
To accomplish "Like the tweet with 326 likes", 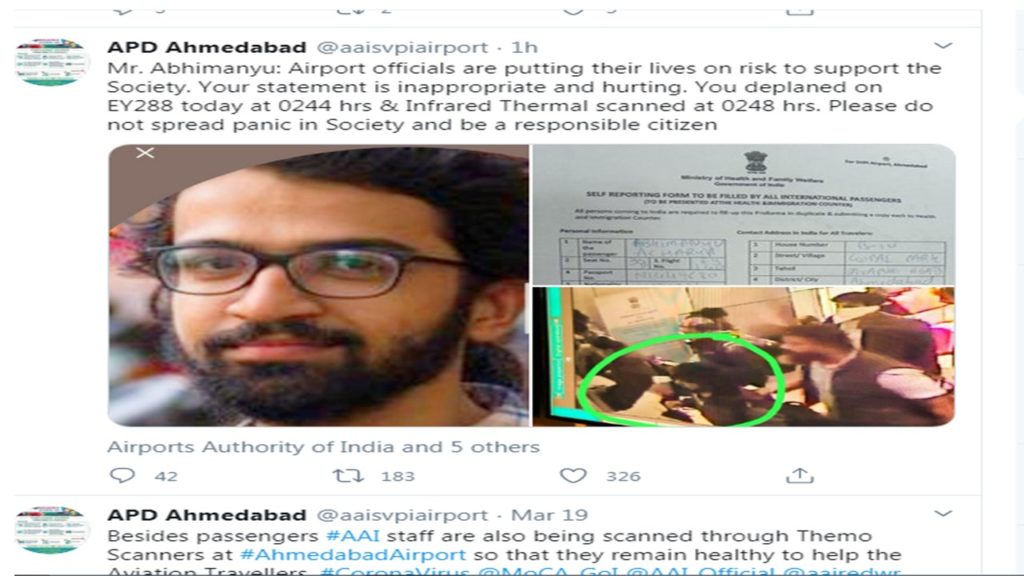I will (x=573, y=475).
